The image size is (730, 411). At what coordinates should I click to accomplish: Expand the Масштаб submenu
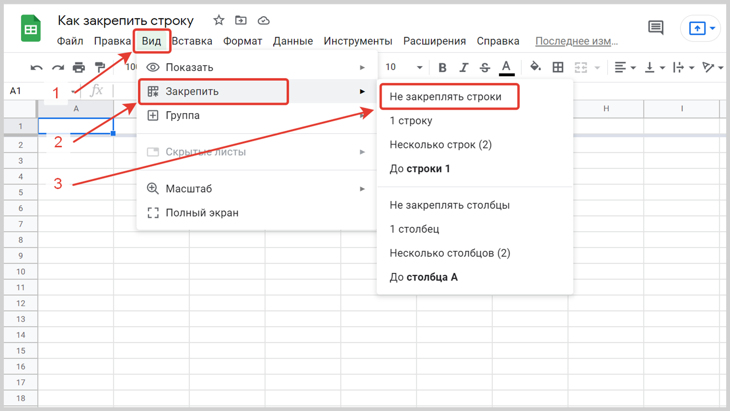(x=257, y=189)
